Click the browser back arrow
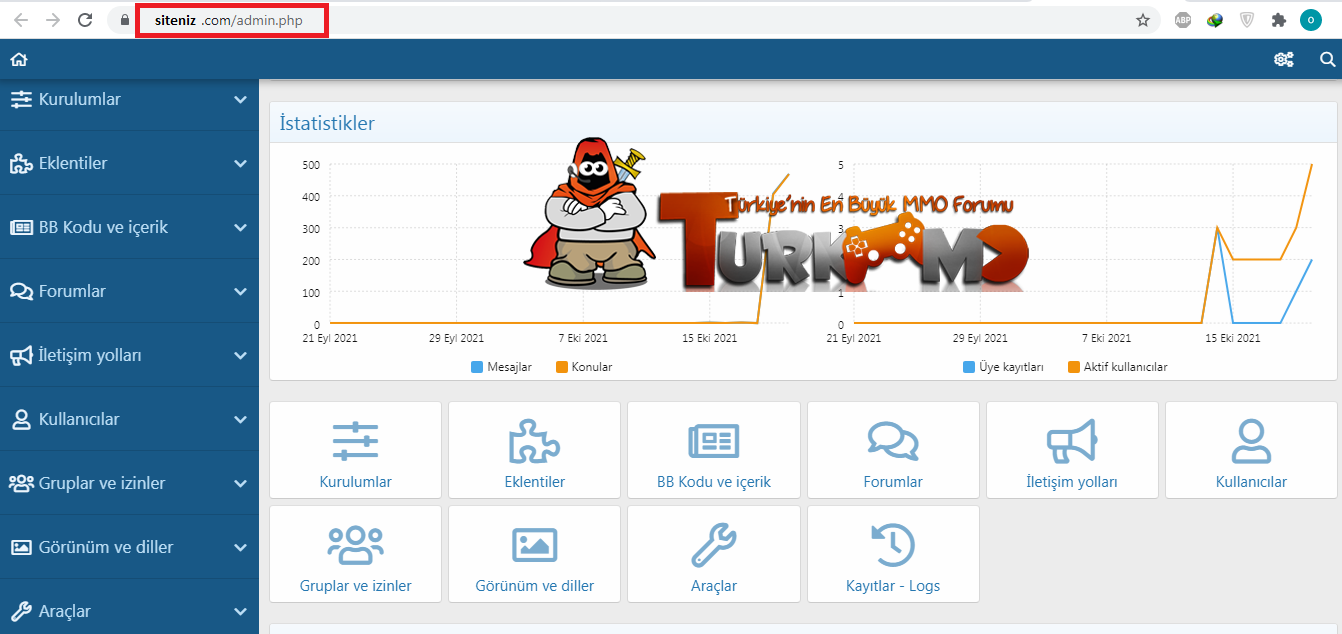Viewport: 1342px width, 634px height. point(21,20)
